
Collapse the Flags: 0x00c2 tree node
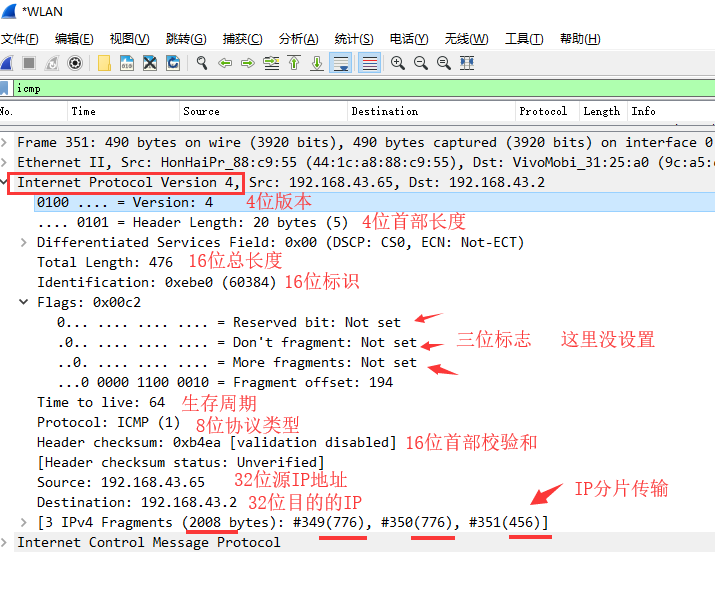click(24, 302)
